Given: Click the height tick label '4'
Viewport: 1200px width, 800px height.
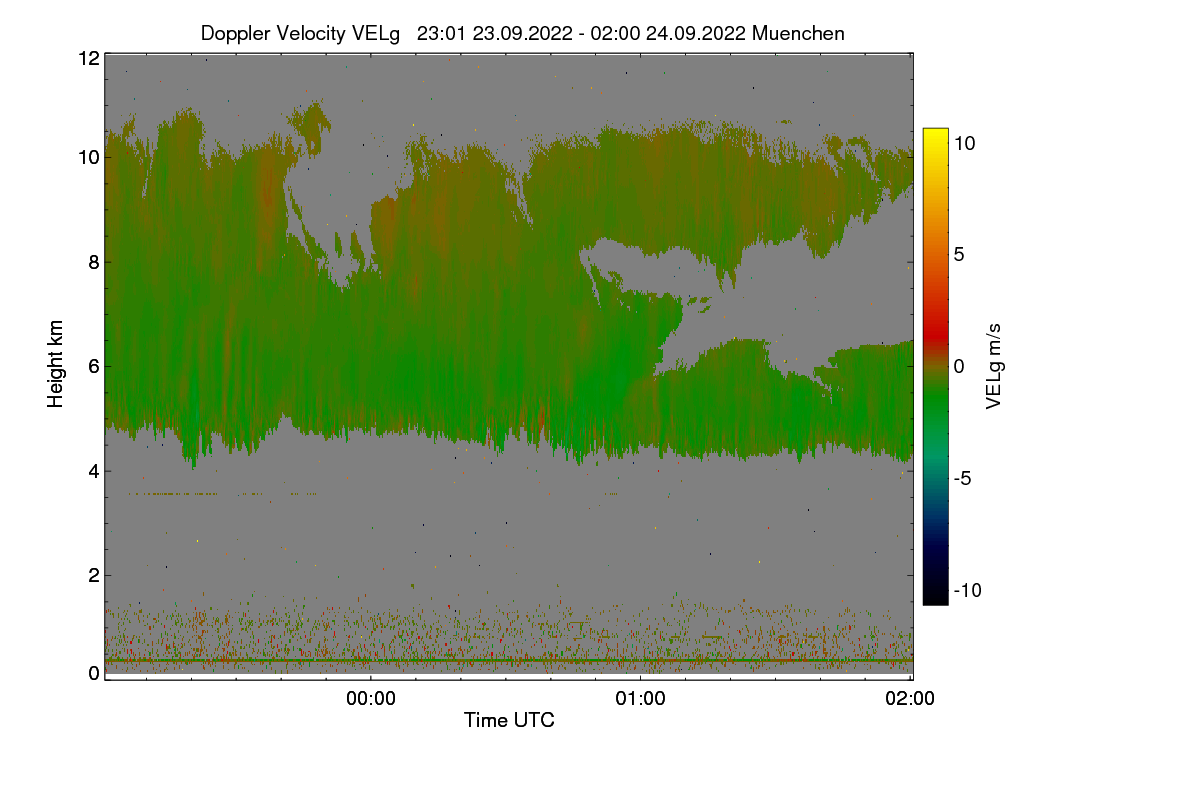Looking at the screenshot, I should pos(93,471).
